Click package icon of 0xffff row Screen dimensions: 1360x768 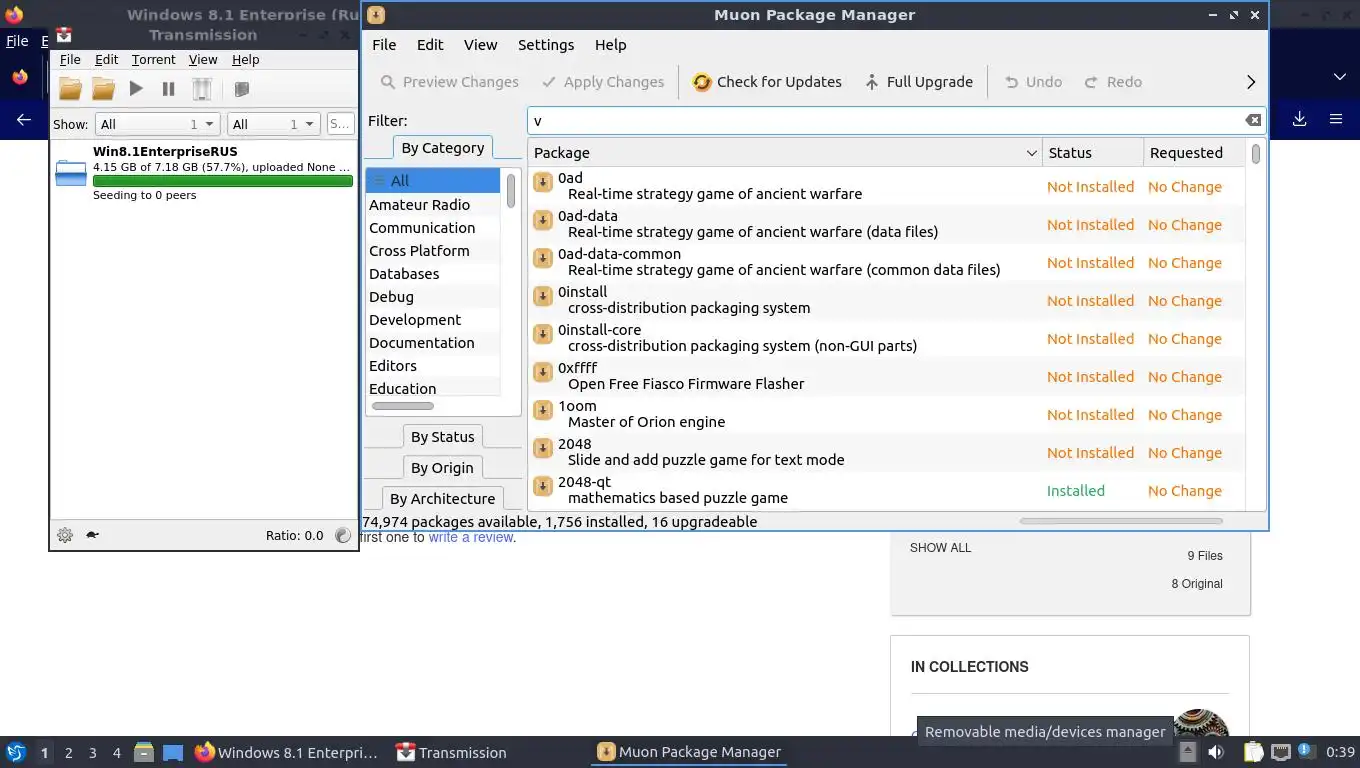coord(543,372)
